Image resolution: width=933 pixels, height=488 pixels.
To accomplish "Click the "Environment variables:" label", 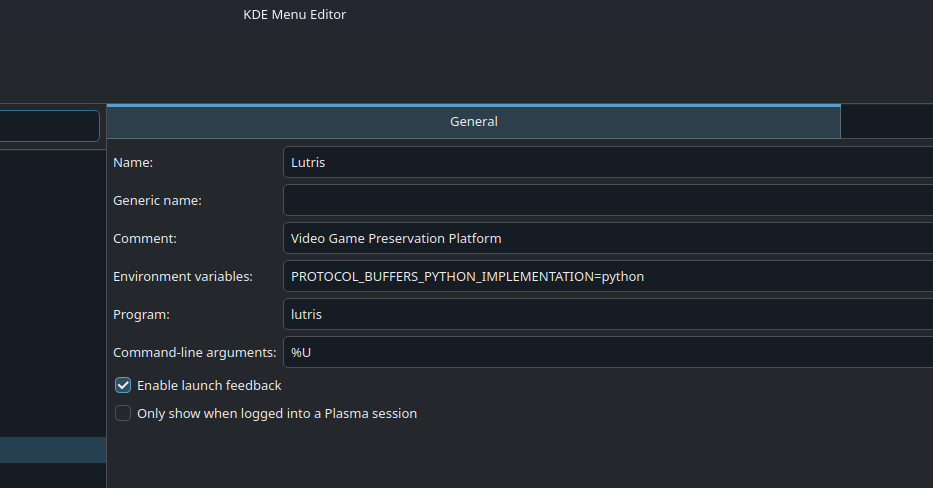I will pyautogui.click(x=183, y=276).
